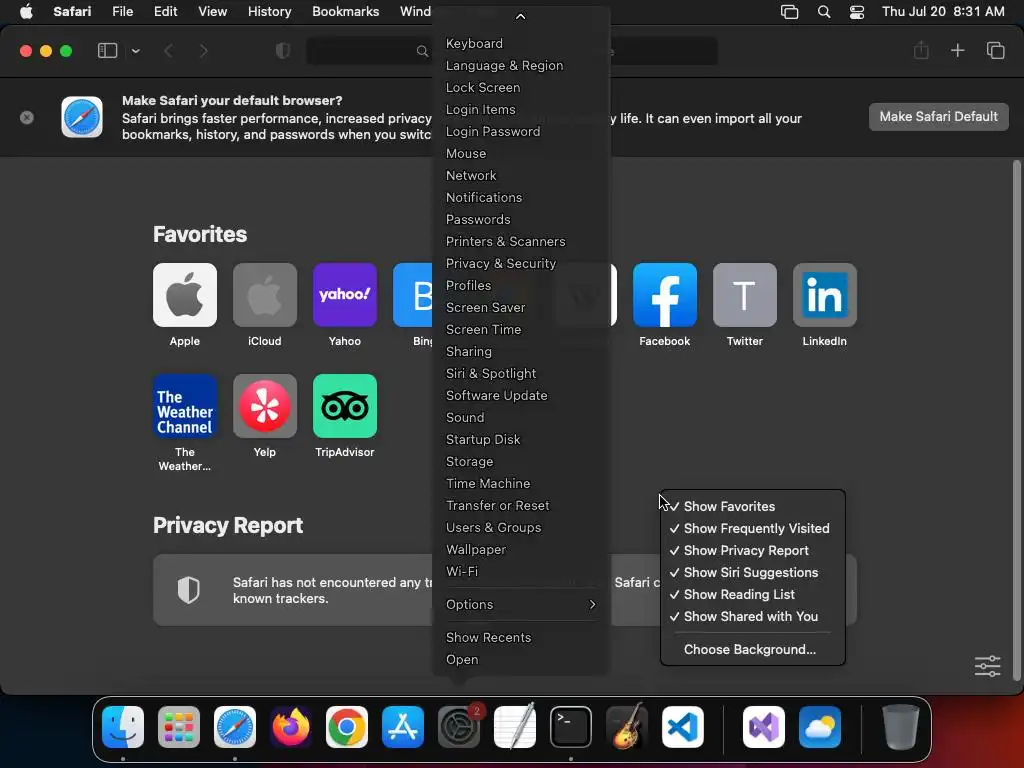Expand the Options submenu
The width and height of the screenshot is (1024, 768).
point(520,605)
